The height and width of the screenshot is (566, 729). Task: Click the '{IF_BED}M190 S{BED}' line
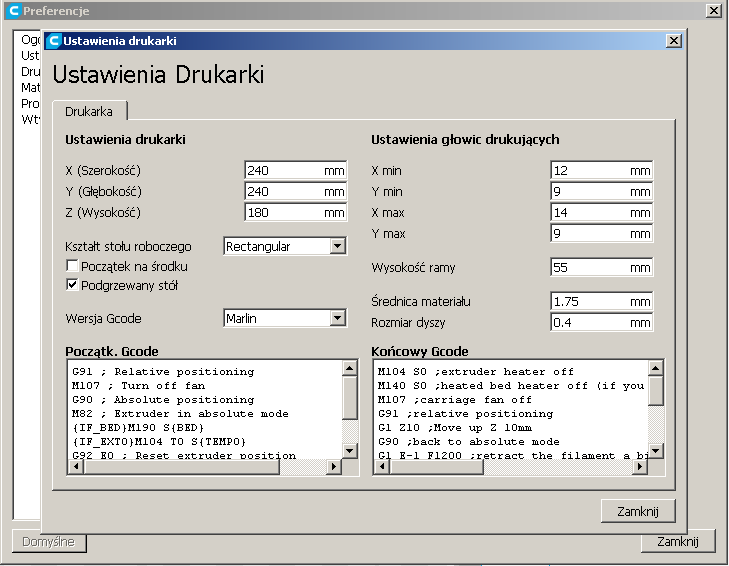click(138, 427)
